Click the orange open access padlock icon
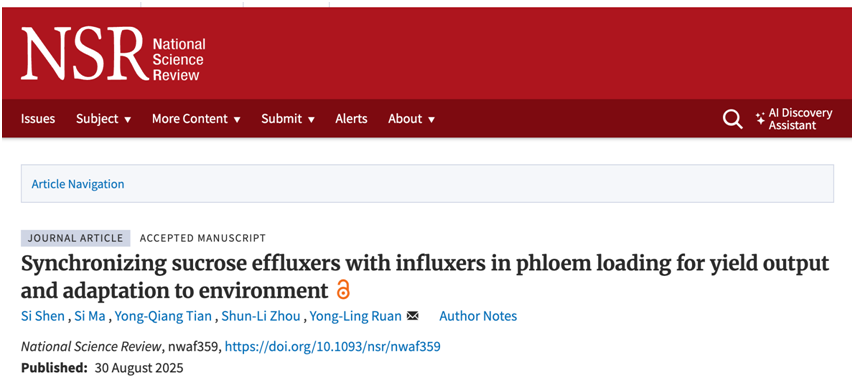Viewport: 854px width, 385px height. 343,290
